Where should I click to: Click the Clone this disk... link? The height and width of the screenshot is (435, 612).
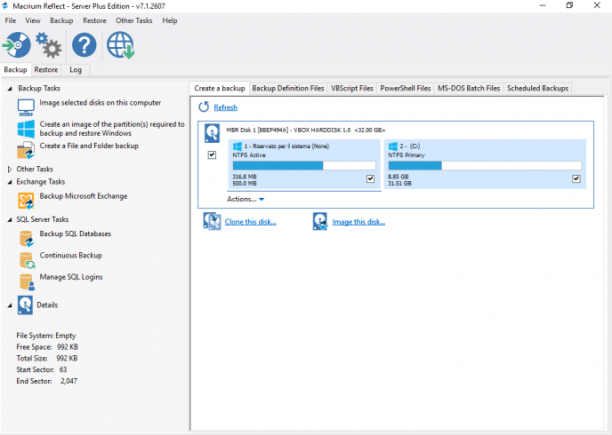[x=251, y=222]
